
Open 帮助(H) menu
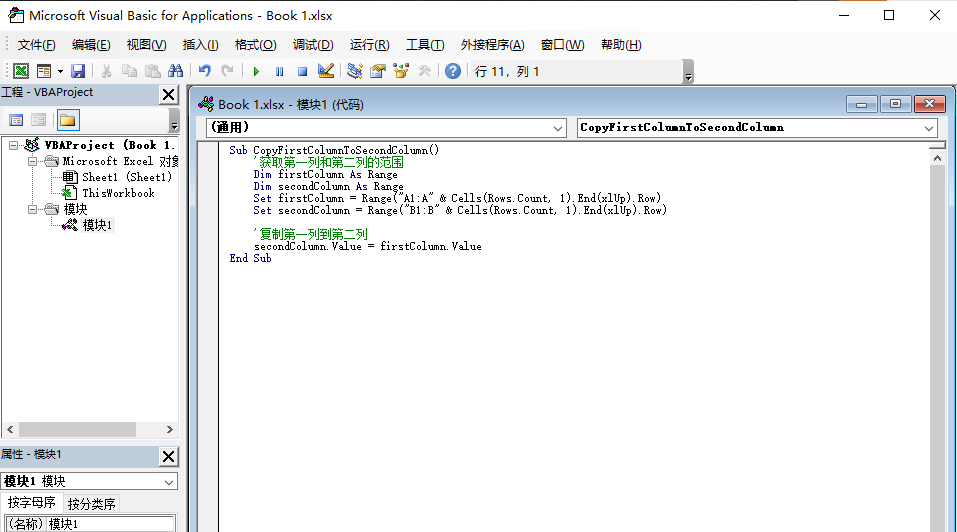coord(621,45)
